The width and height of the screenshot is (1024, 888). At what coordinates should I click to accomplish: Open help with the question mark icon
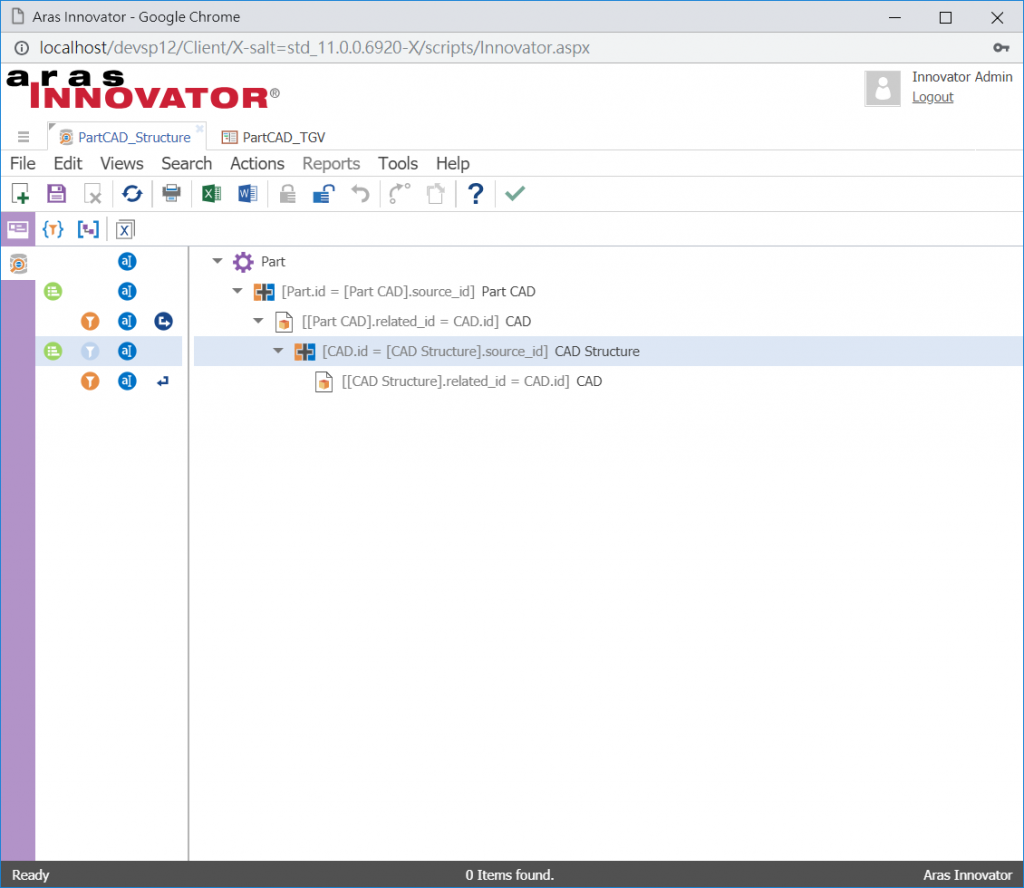475,193
